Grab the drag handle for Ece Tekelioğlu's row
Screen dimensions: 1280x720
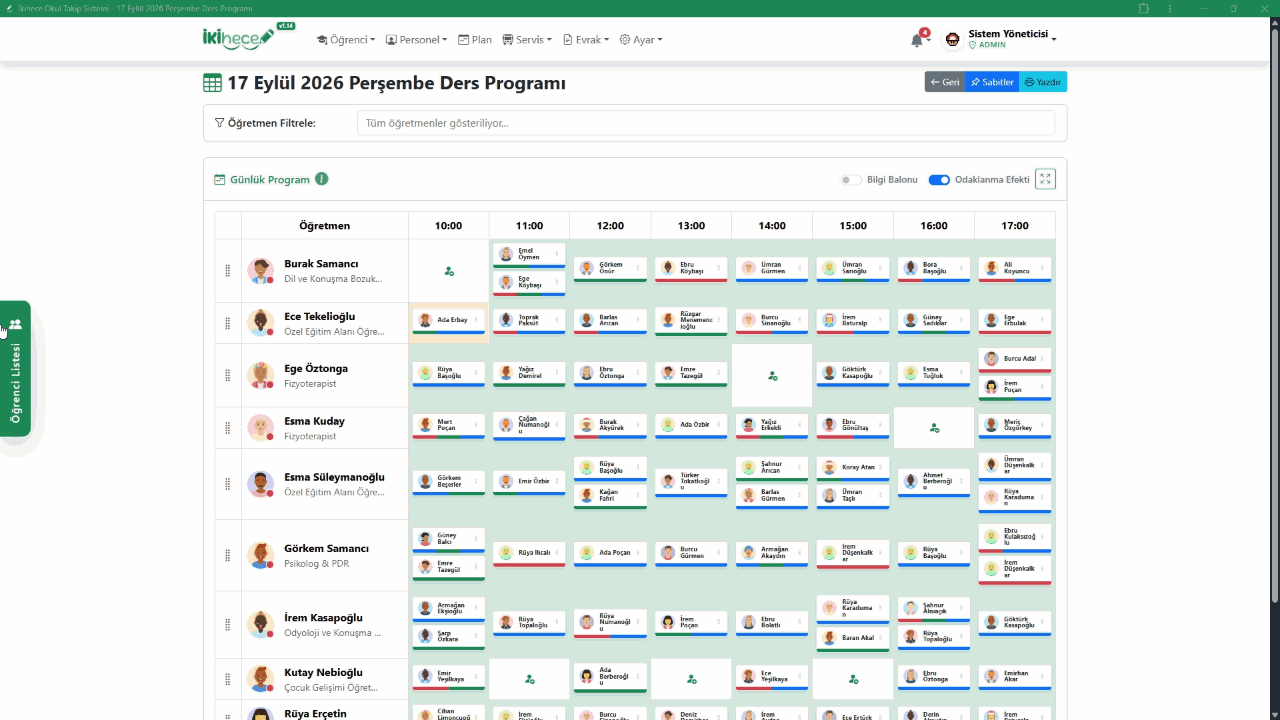click(227, 323)
